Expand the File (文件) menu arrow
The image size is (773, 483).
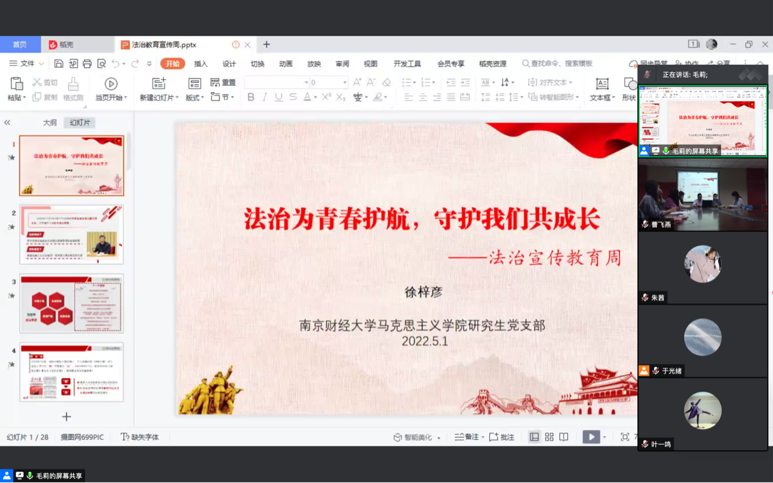[41, 64]
